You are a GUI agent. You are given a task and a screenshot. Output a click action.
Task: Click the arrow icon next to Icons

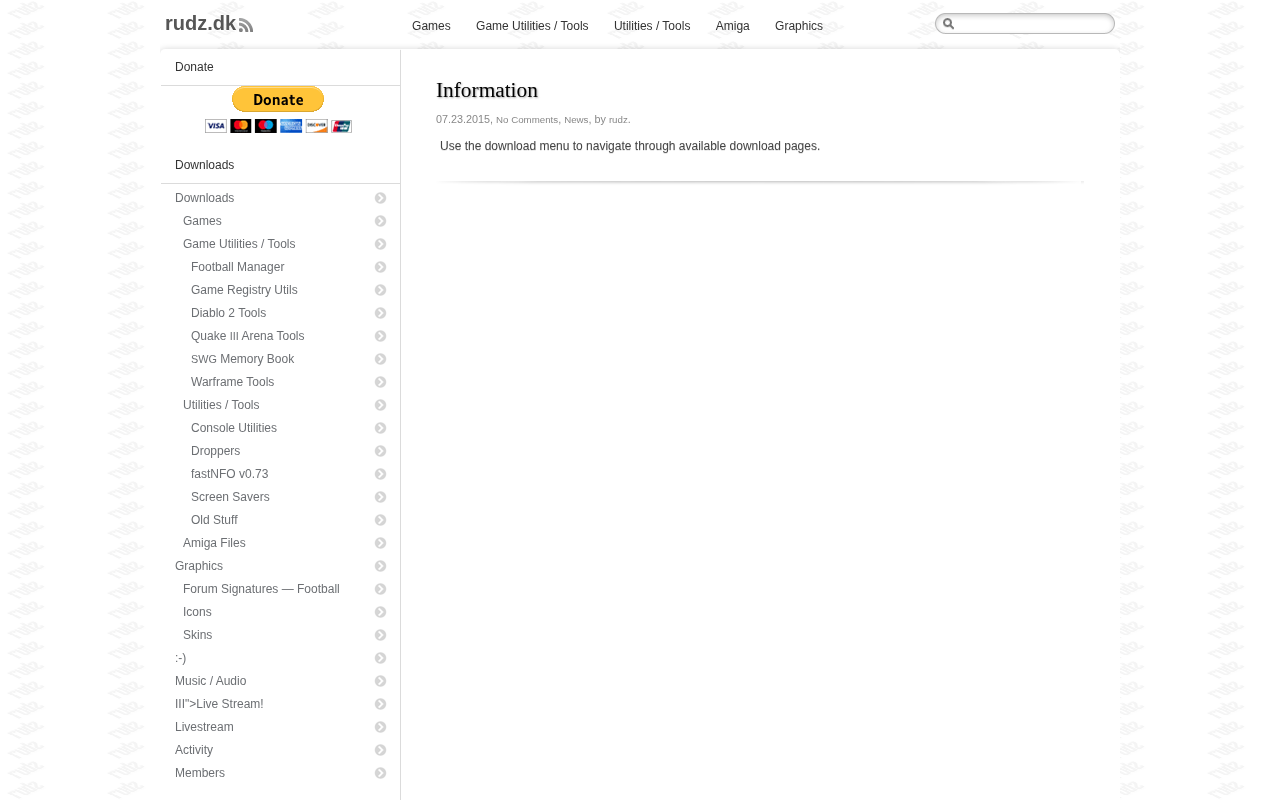point(381,612)
